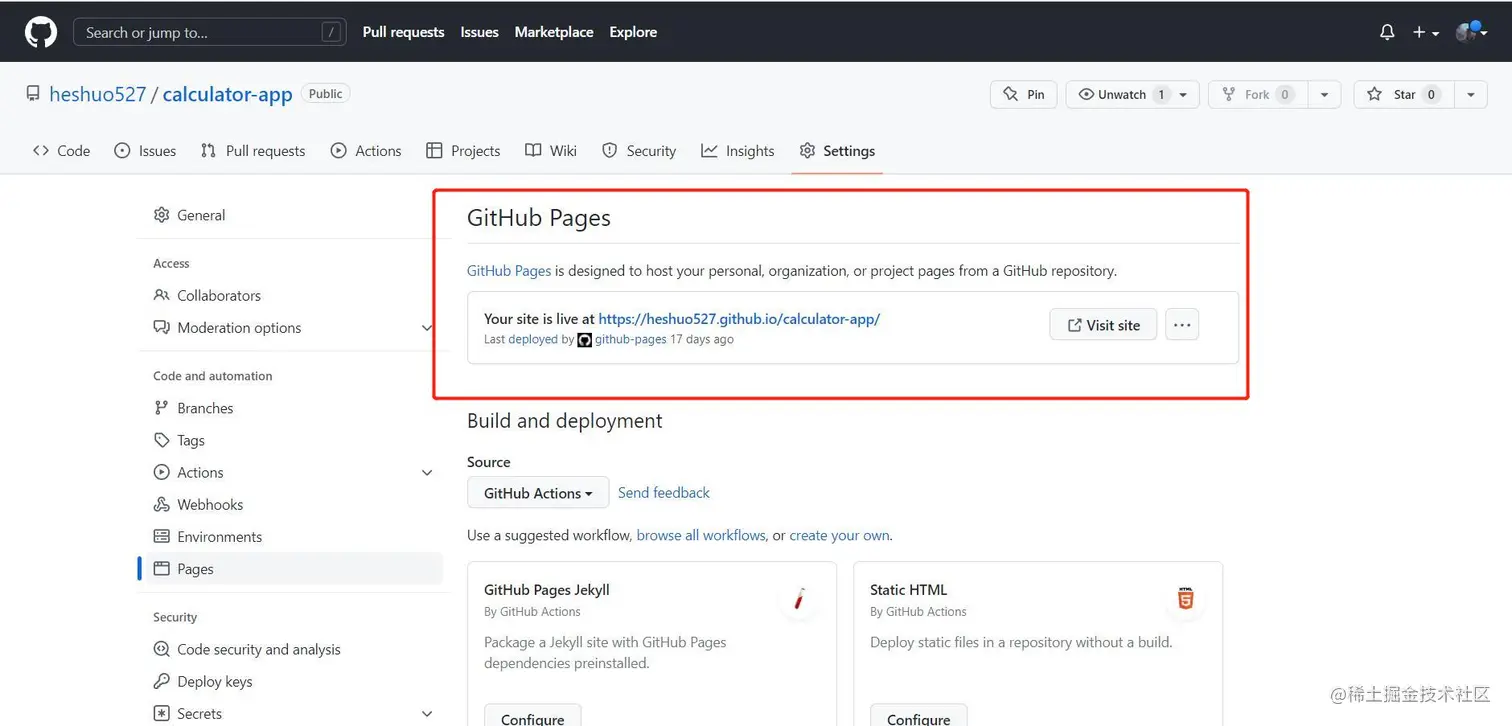Click the Visit site button
Image resolution: width=1512 pixels, height=726 pixels.
coord(1103,325)
